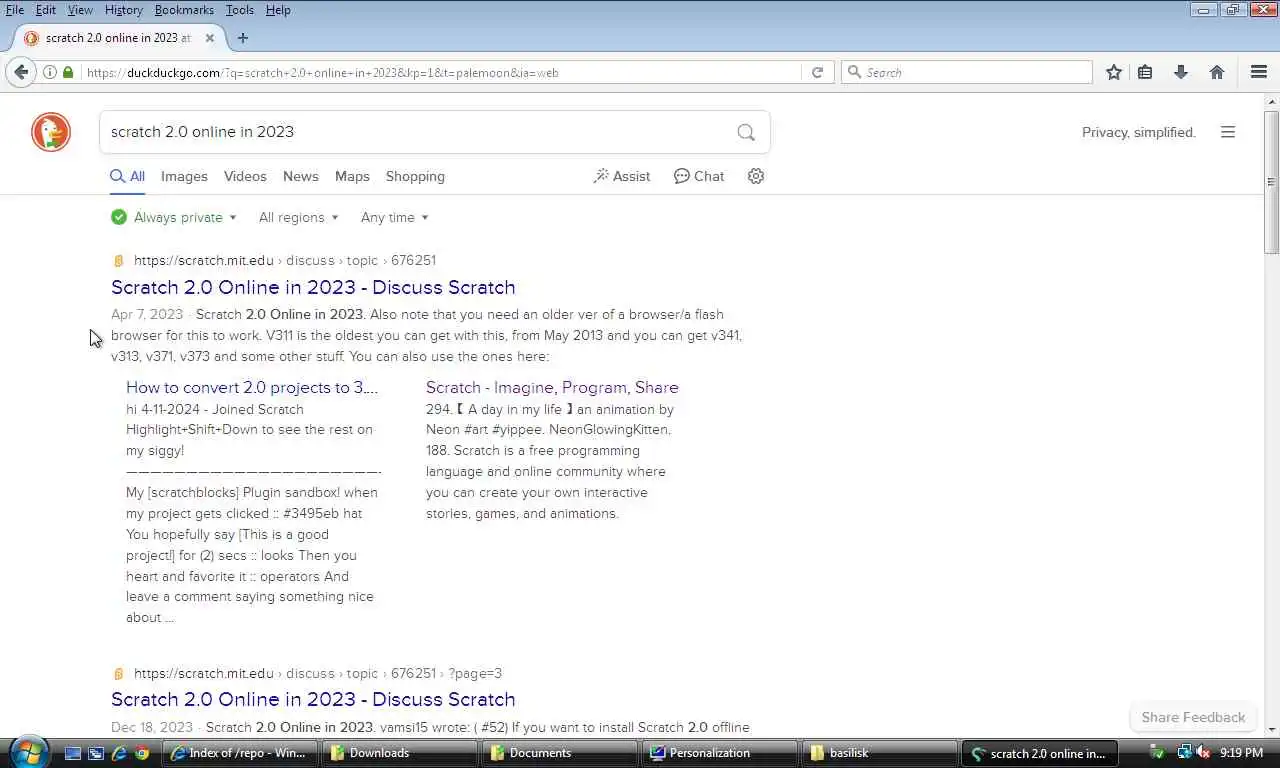The image size is (1280, 768).
Task: Open the Tools menu
Action: (x=239, y=9)
